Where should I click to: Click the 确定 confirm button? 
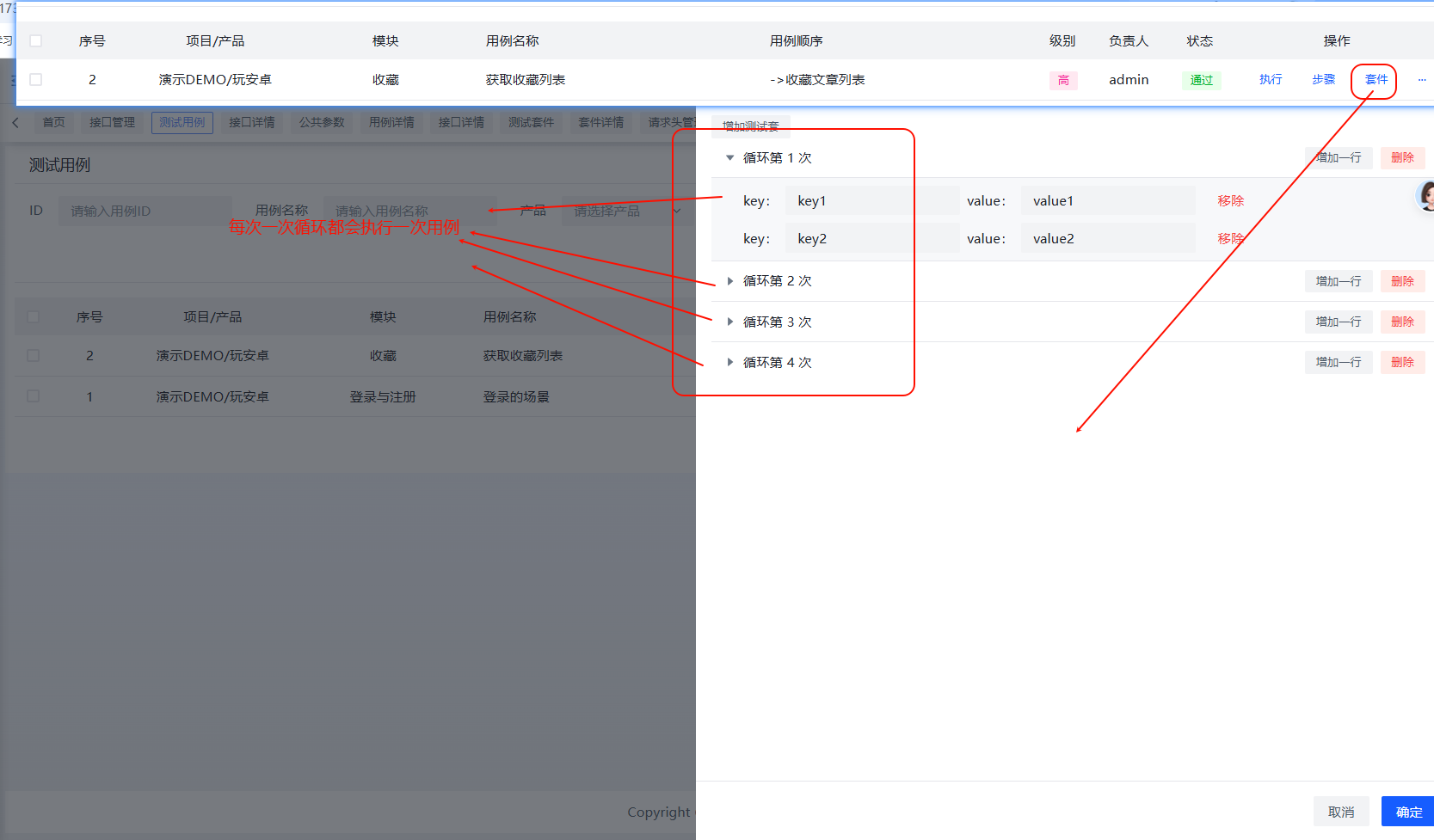(1408, 812)
